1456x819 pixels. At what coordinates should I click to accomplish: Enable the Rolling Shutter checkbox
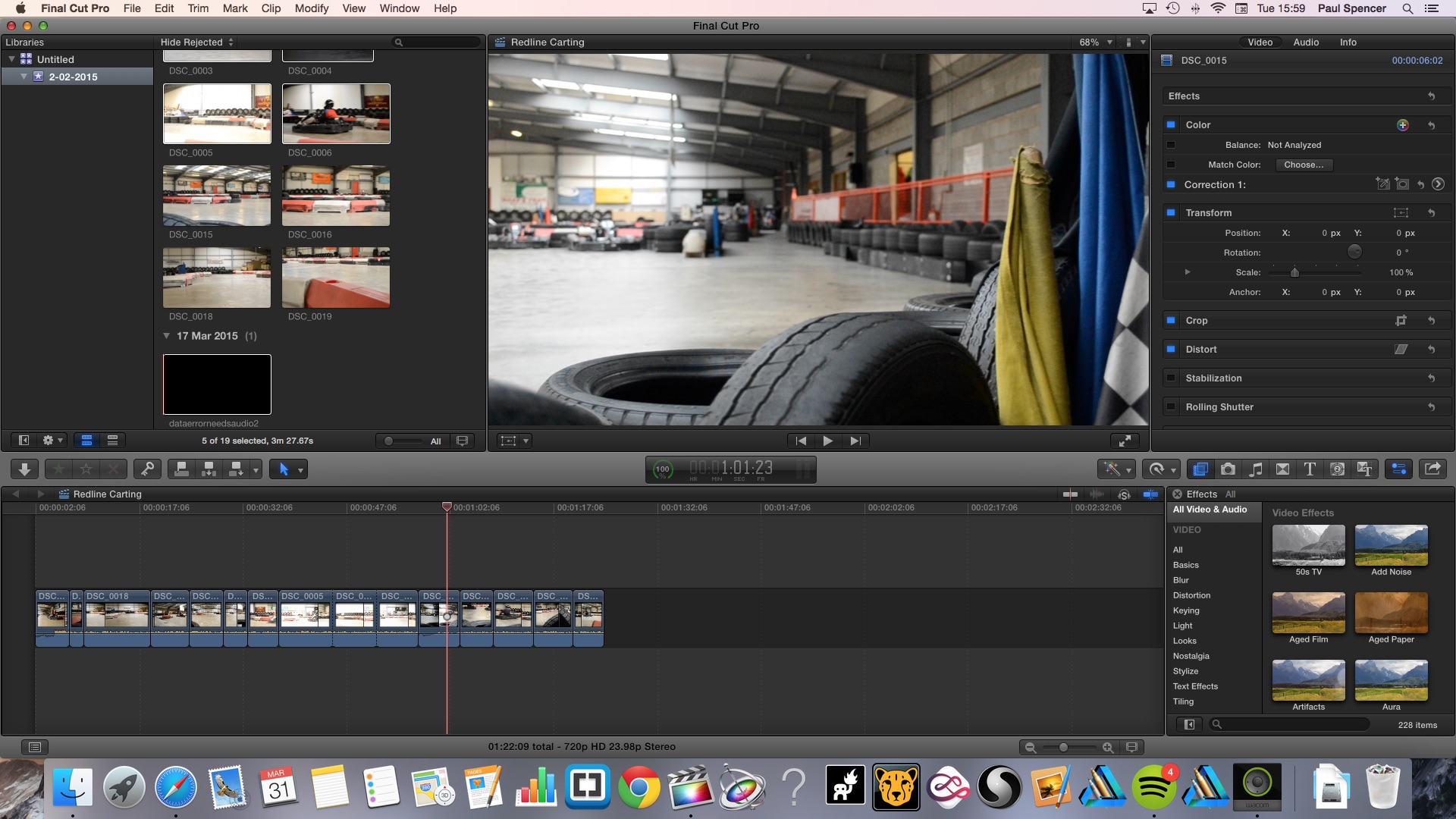coord(1171,406)
